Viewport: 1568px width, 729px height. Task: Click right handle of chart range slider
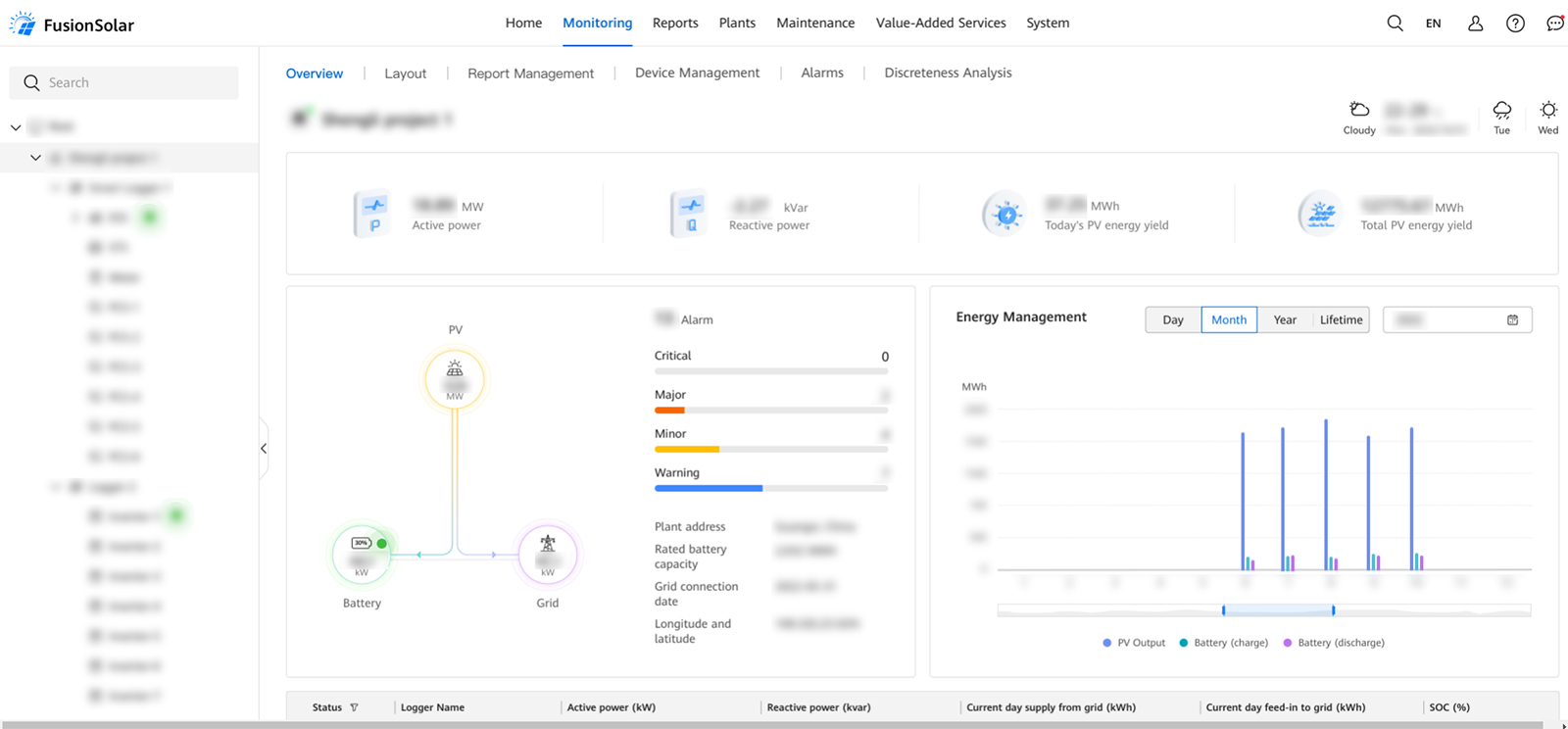[1333, 610]
